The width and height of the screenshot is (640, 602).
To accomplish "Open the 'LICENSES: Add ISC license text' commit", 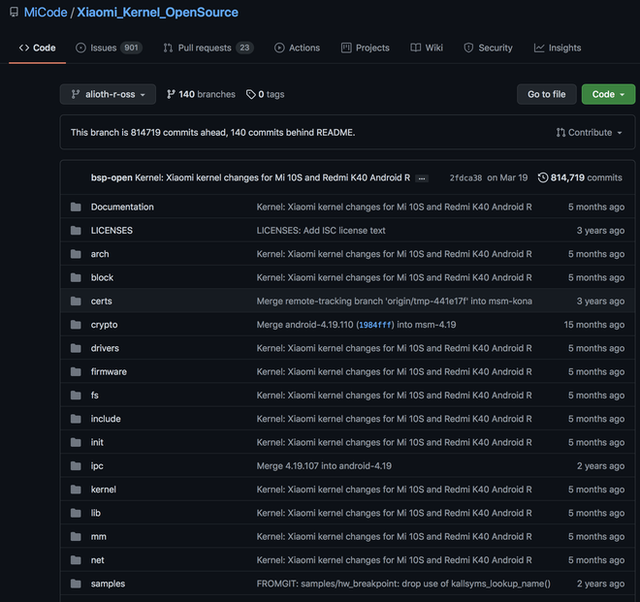I will (x=321, y=231).
